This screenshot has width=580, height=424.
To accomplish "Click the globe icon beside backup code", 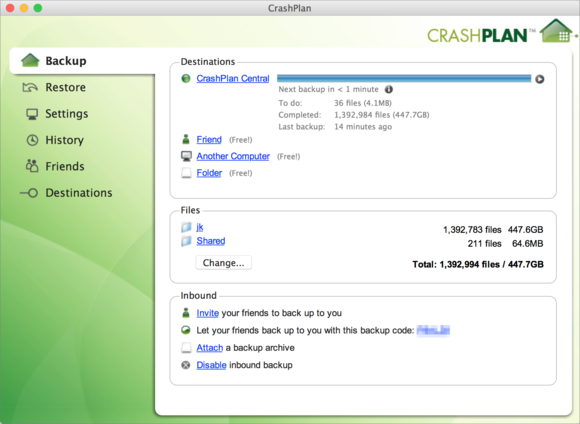I will point(186,330).
